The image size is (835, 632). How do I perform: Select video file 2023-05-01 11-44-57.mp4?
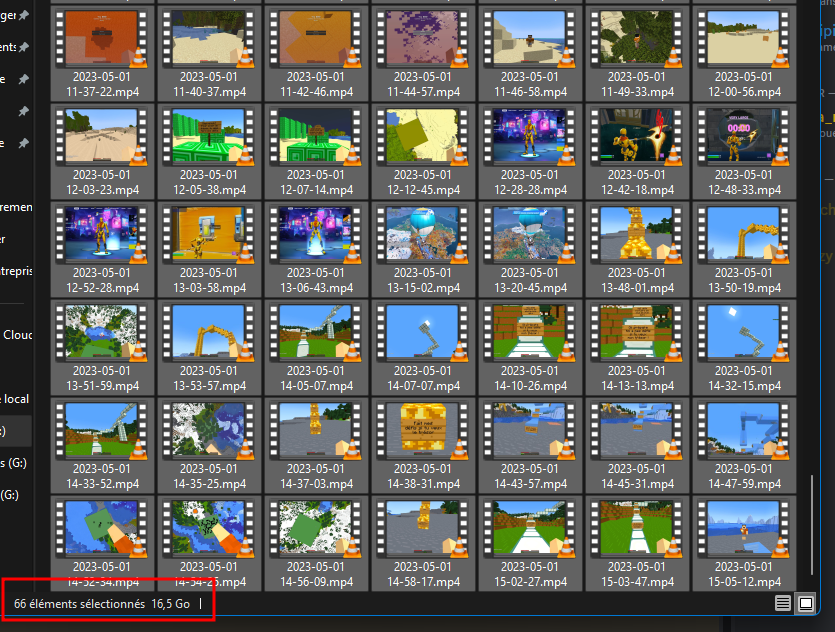click(x=423, y=53)
